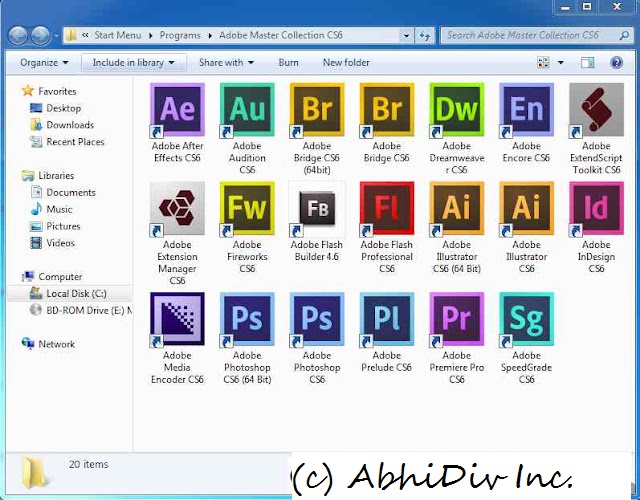Open the view options dropdown arrow

point(561,62)
